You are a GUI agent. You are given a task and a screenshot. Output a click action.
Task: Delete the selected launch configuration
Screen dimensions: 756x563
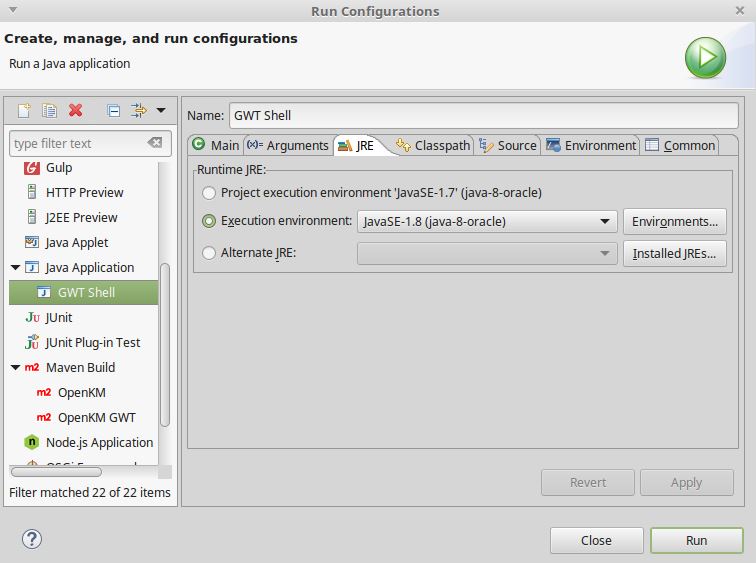click(75, 111)
